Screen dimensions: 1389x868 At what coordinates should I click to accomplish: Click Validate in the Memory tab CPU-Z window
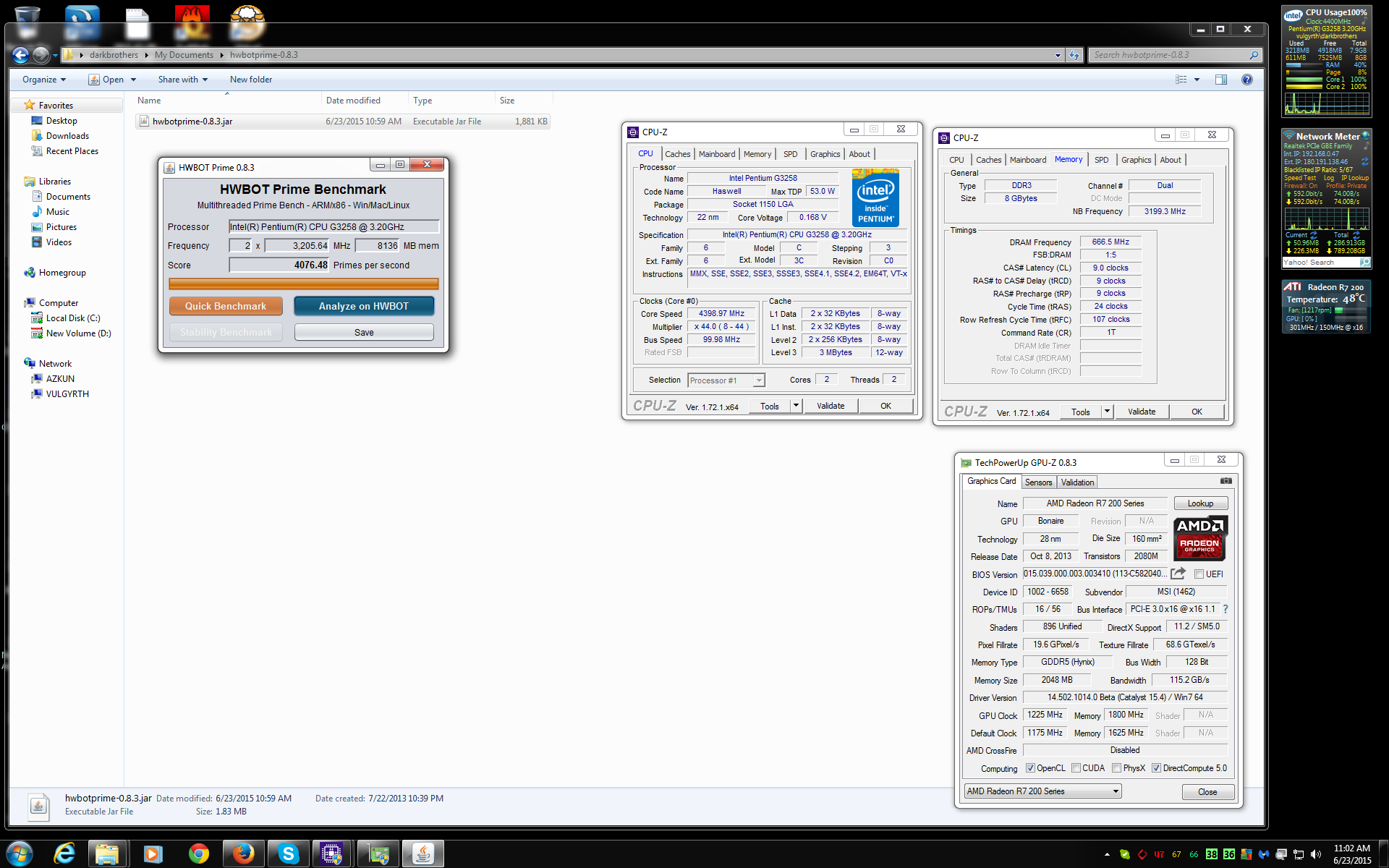point(1142,412)
